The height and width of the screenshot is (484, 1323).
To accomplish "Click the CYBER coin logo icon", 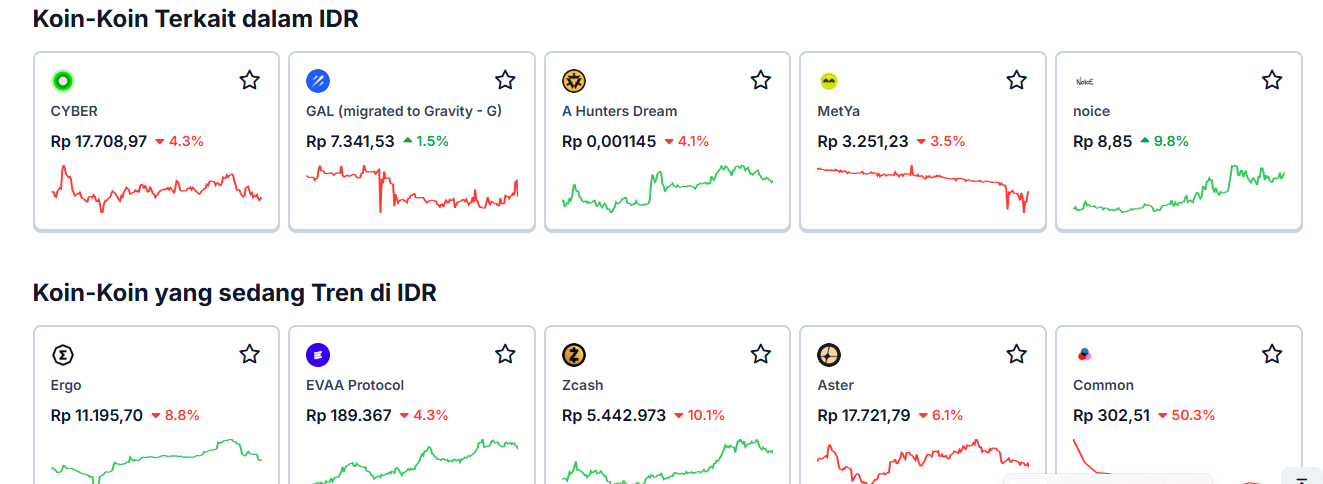I will click(63, 81).
